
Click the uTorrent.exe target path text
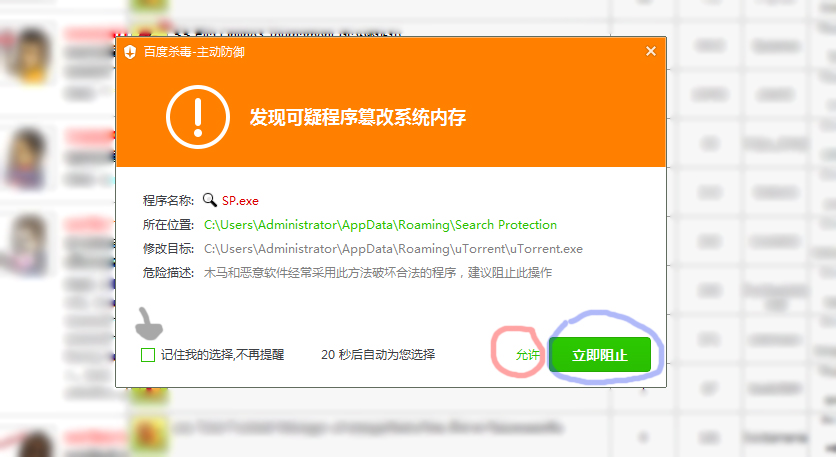point(393,249)
